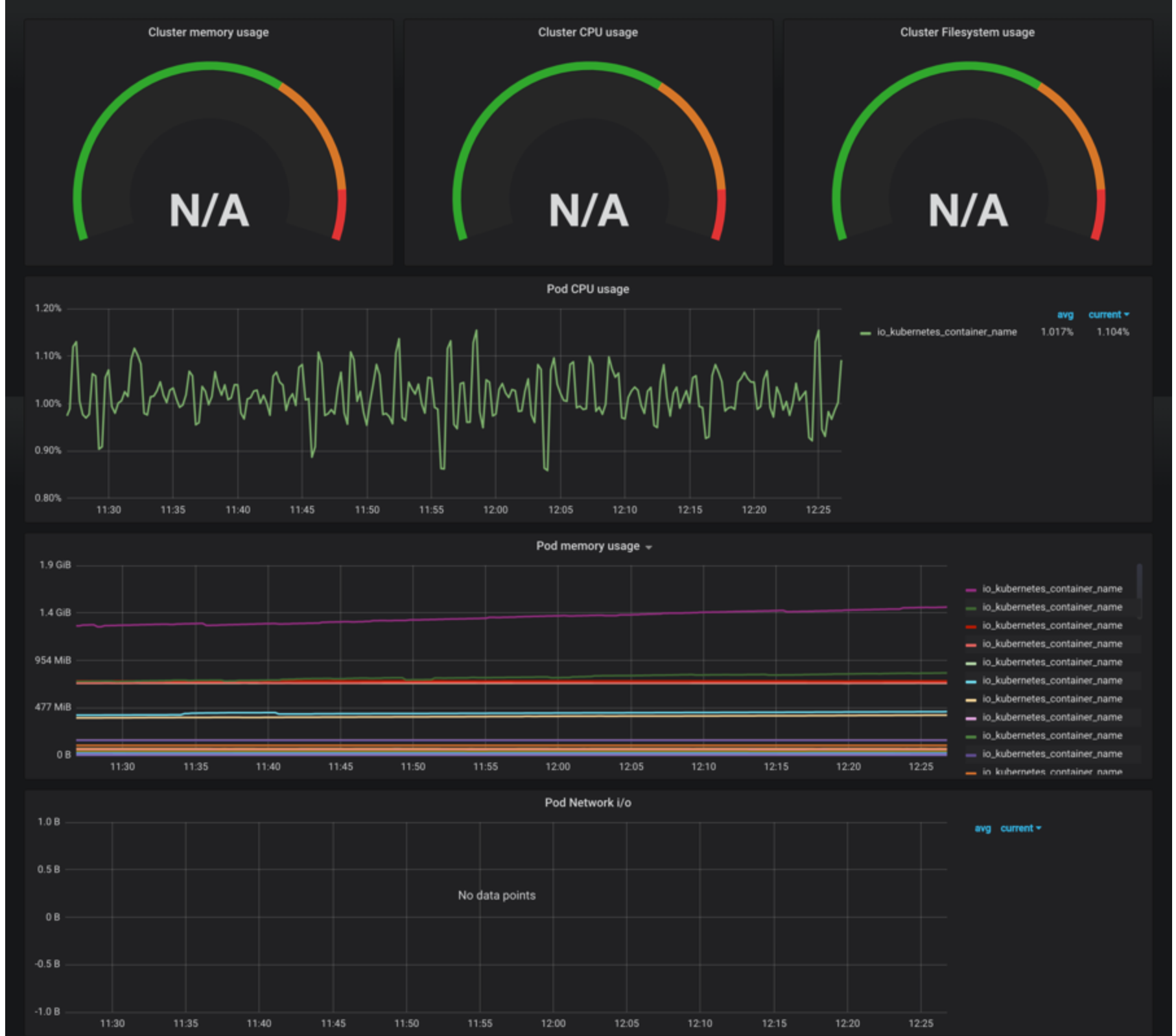The height and width of the screenshot is (1036, 1176).
Task: Click avg header in Pod Network i/o legend
Action: 982,828
